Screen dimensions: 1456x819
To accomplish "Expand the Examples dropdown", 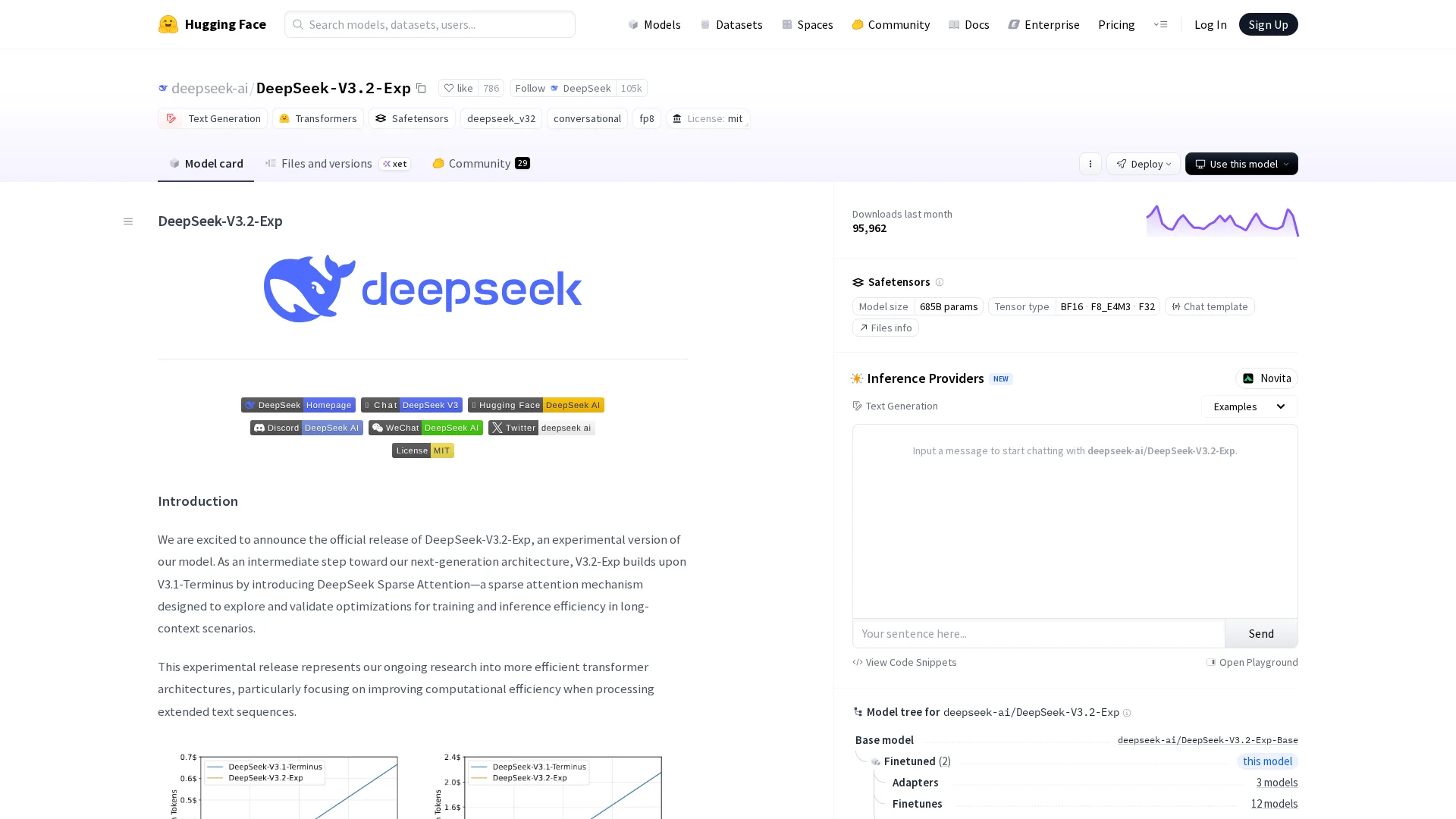I will coord(1248,406).
